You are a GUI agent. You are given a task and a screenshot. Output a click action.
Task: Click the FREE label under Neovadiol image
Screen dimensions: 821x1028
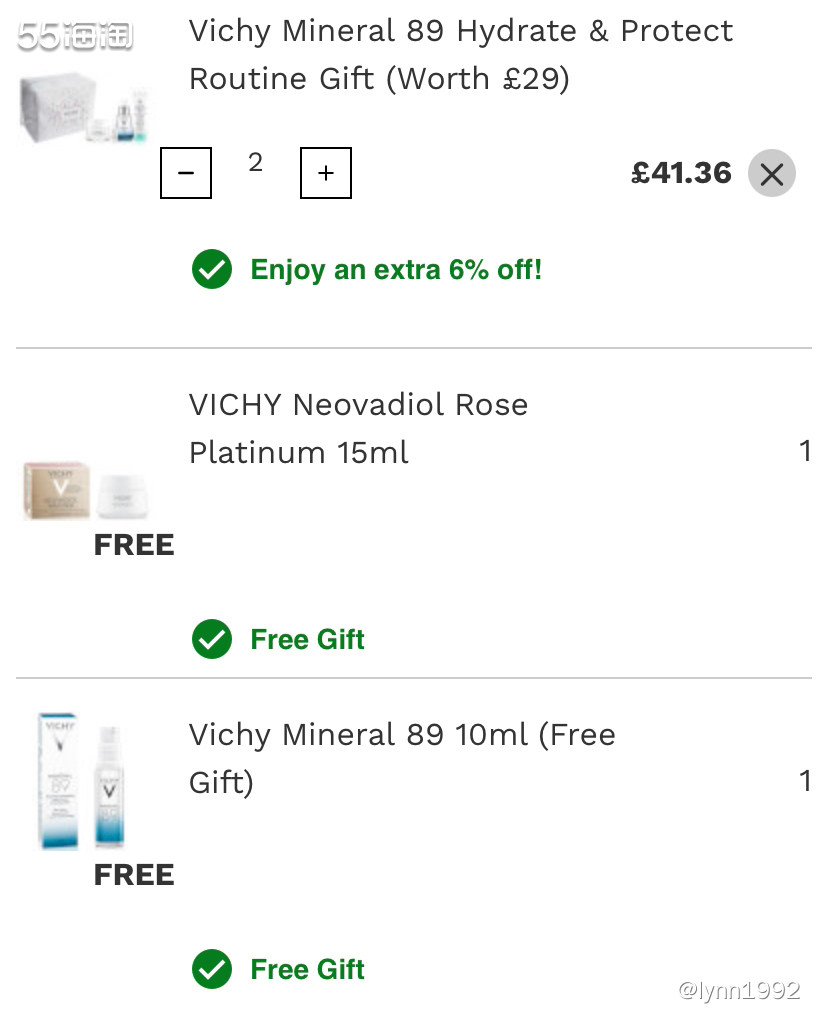pyautogui.click(x=134, y=545)
